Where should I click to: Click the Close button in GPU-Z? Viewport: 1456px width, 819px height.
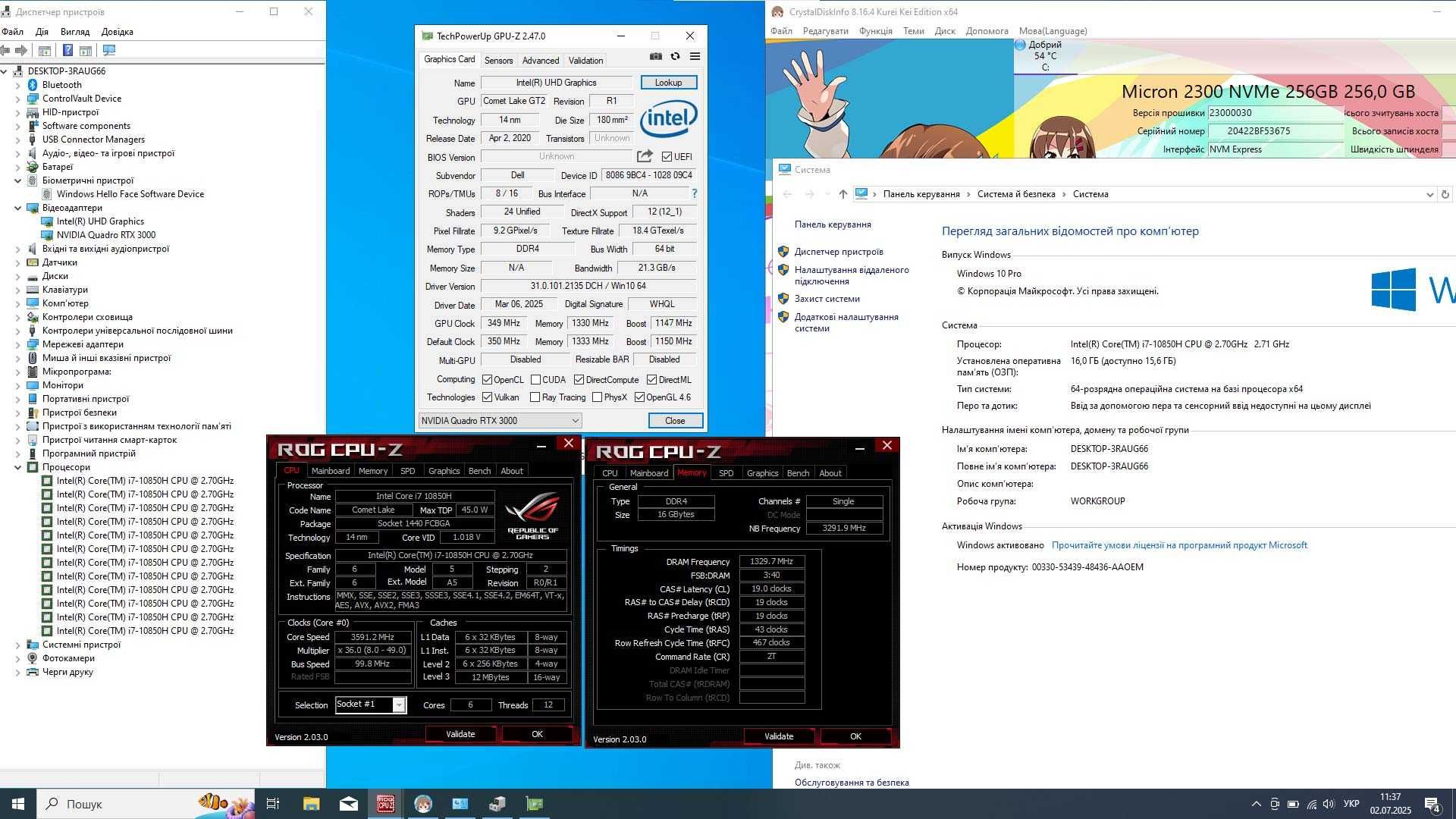[675, 421]
